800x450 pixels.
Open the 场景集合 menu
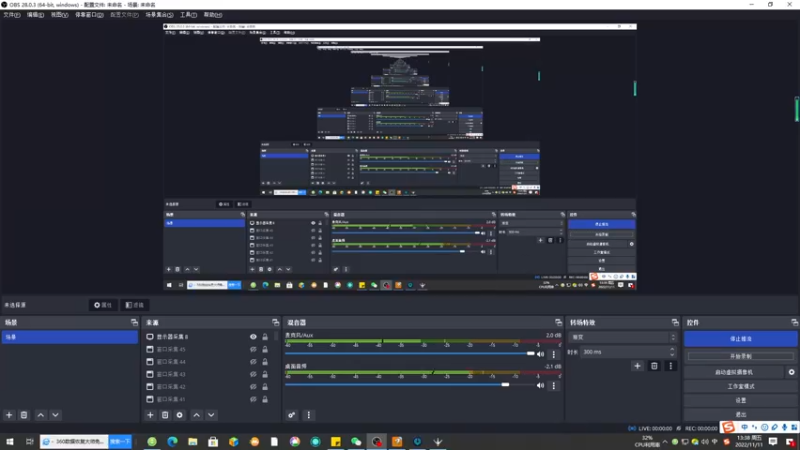(x=159, y=15)
